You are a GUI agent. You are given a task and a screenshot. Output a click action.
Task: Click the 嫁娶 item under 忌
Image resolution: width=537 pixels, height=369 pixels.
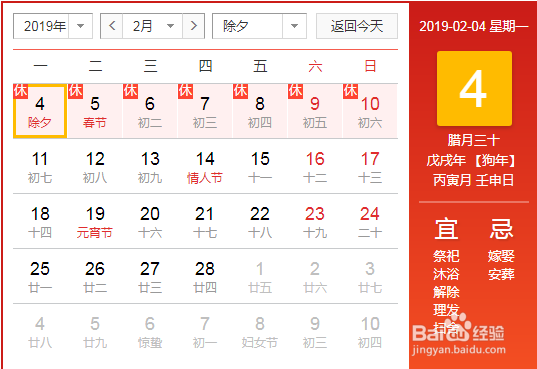pyautogui.click(x=501, y=256)
